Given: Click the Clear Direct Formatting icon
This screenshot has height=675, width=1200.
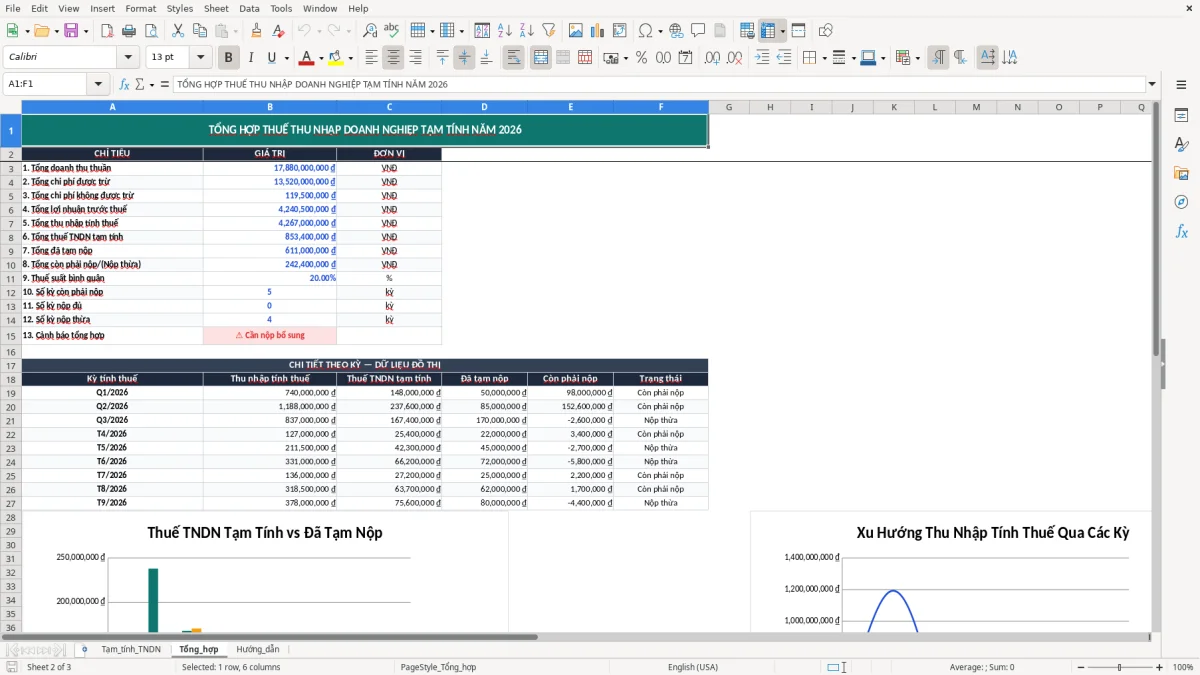Looking at the screenshot, I should pyautogui.click(x=277, y=31).
